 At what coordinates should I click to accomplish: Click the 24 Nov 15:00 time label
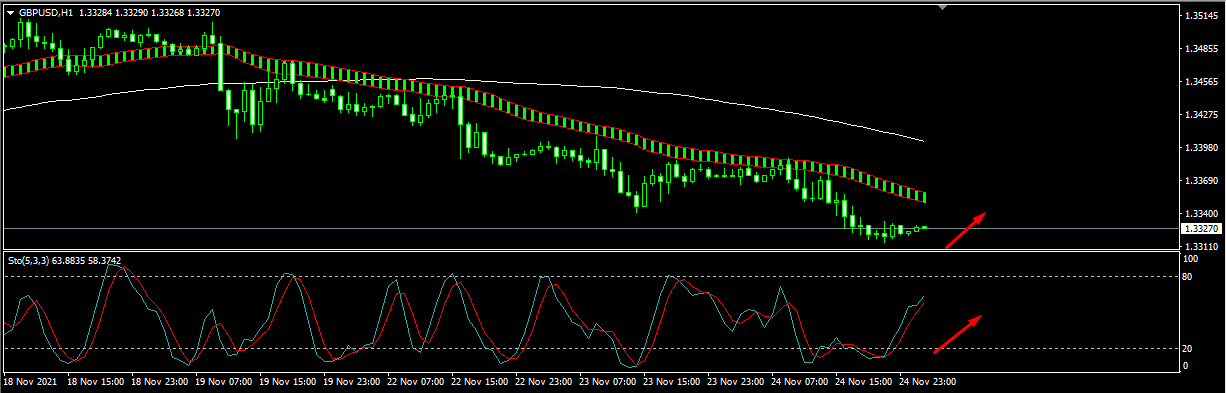[864, 381]
